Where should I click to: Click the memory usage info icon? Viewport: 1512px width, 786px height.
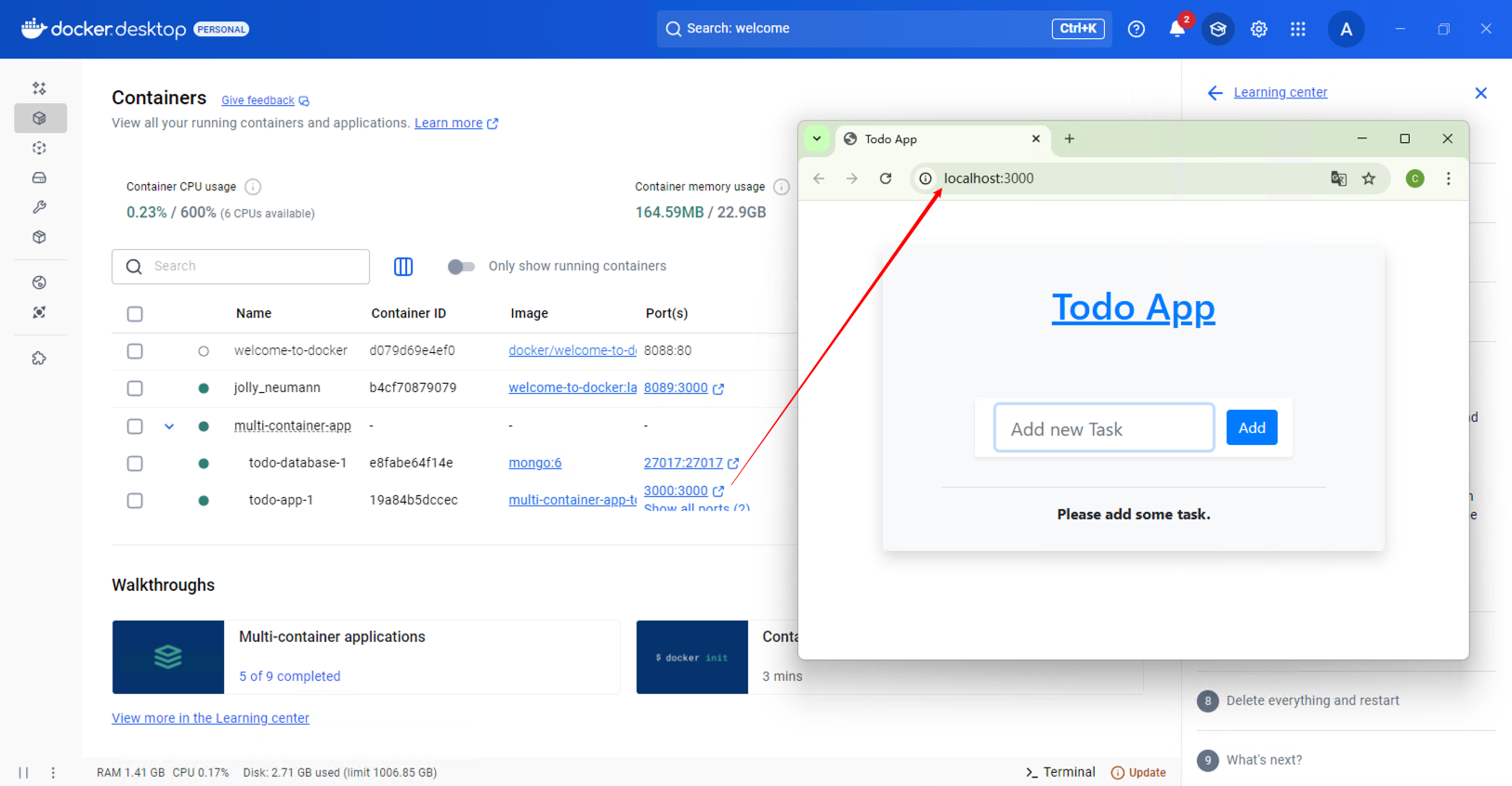pyautogui.click(x=782, y=187)
